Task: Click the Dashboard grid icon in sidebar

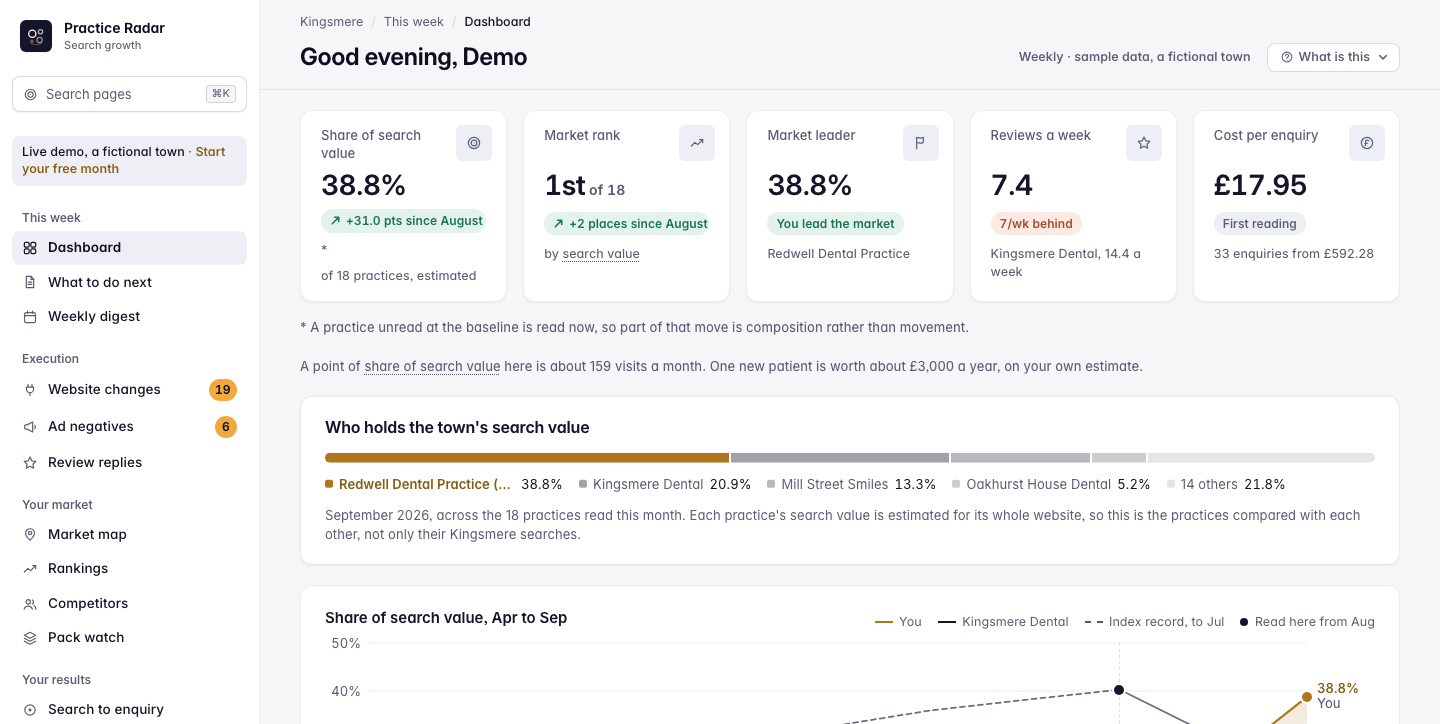Action: (x=30, y=248)
